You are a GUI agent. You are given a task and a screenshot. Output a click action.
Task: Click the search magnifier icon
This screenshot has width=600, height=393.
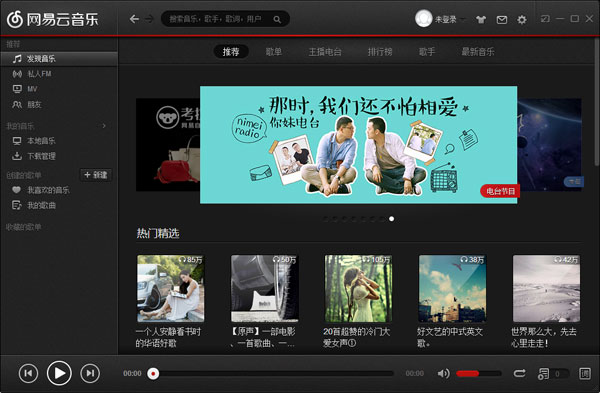click(277, 19)
